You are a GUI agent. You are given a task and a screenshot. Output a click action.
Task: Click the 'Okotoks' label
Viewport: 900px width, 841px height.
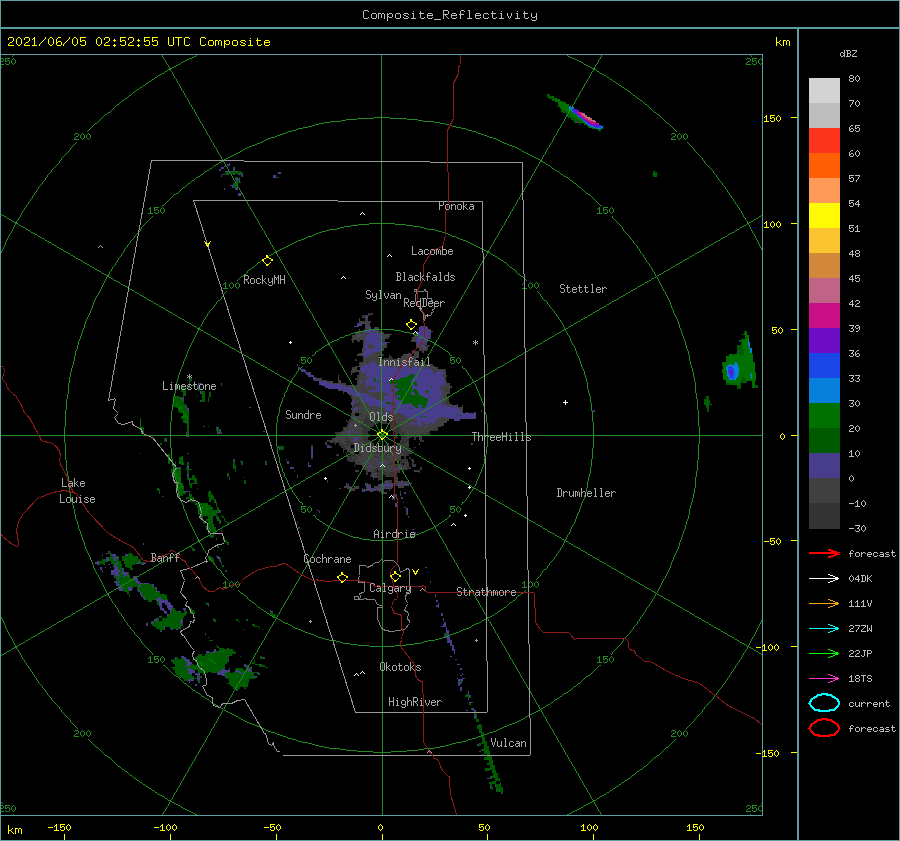400,667
